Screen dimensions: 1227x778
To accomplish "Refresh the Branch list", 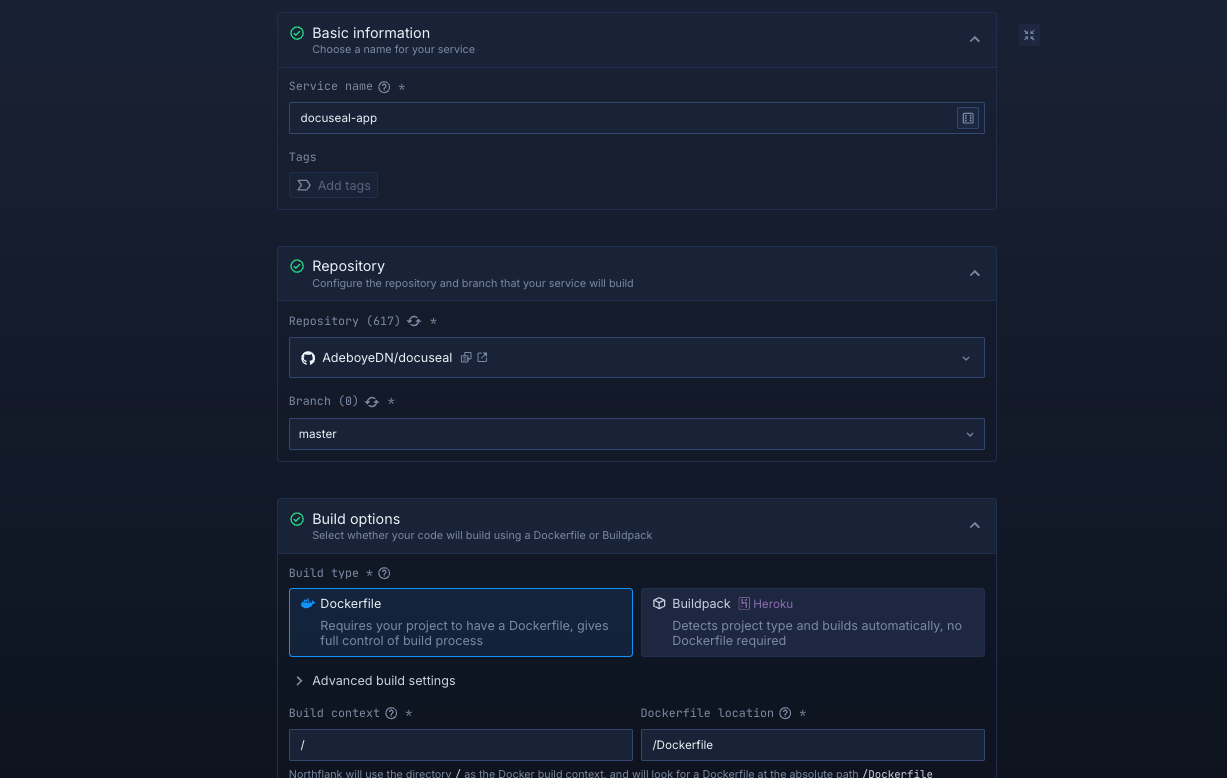I will [x=372, y=402].
